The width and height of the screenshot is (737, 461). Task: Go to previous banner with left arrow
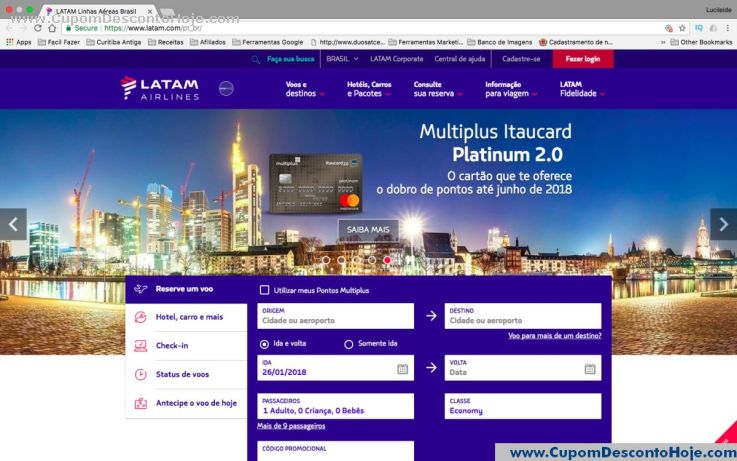(x=13, y=224)
